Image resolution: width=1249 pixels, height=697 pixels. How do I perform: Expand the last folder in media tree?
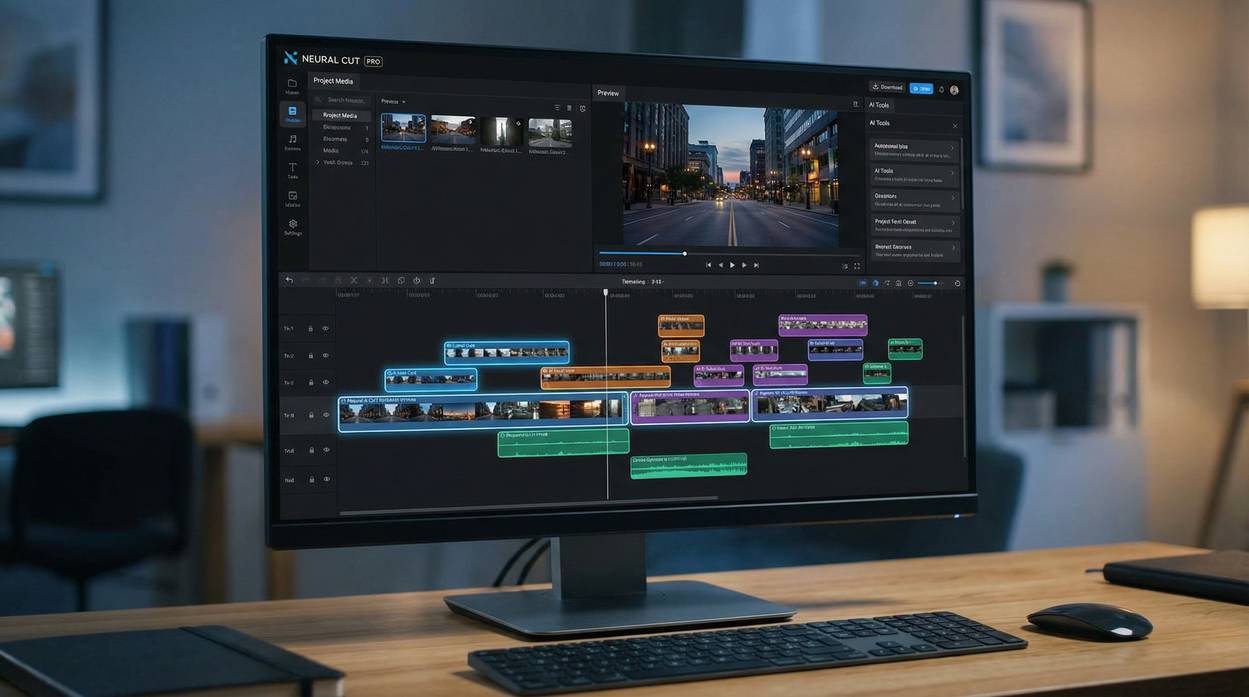click(318, 162)
